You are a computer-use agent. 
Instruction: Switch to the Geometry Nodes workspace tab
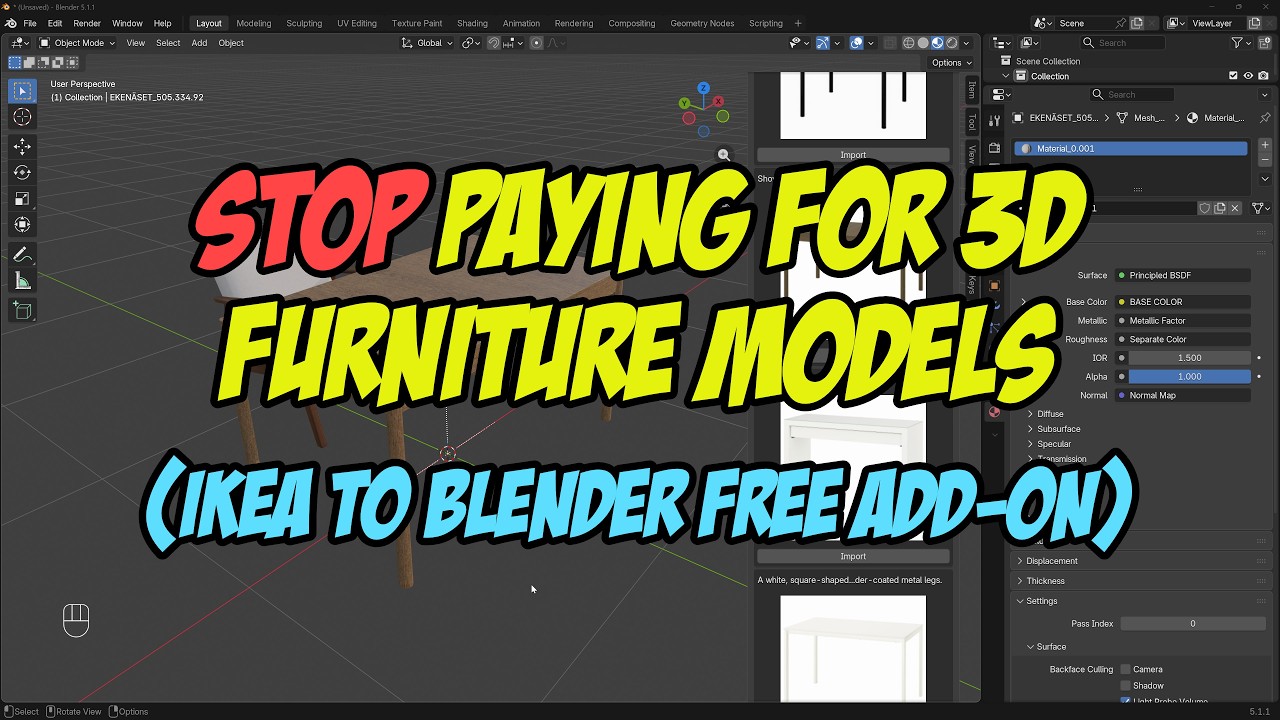pyautogui.click(x=702, y=23)
